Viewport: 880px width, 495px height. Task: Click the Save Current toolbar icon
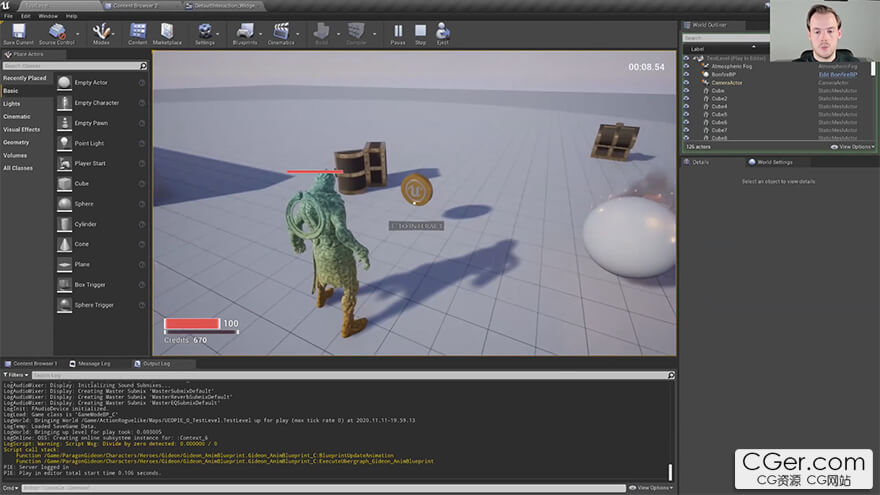point(19,31)
